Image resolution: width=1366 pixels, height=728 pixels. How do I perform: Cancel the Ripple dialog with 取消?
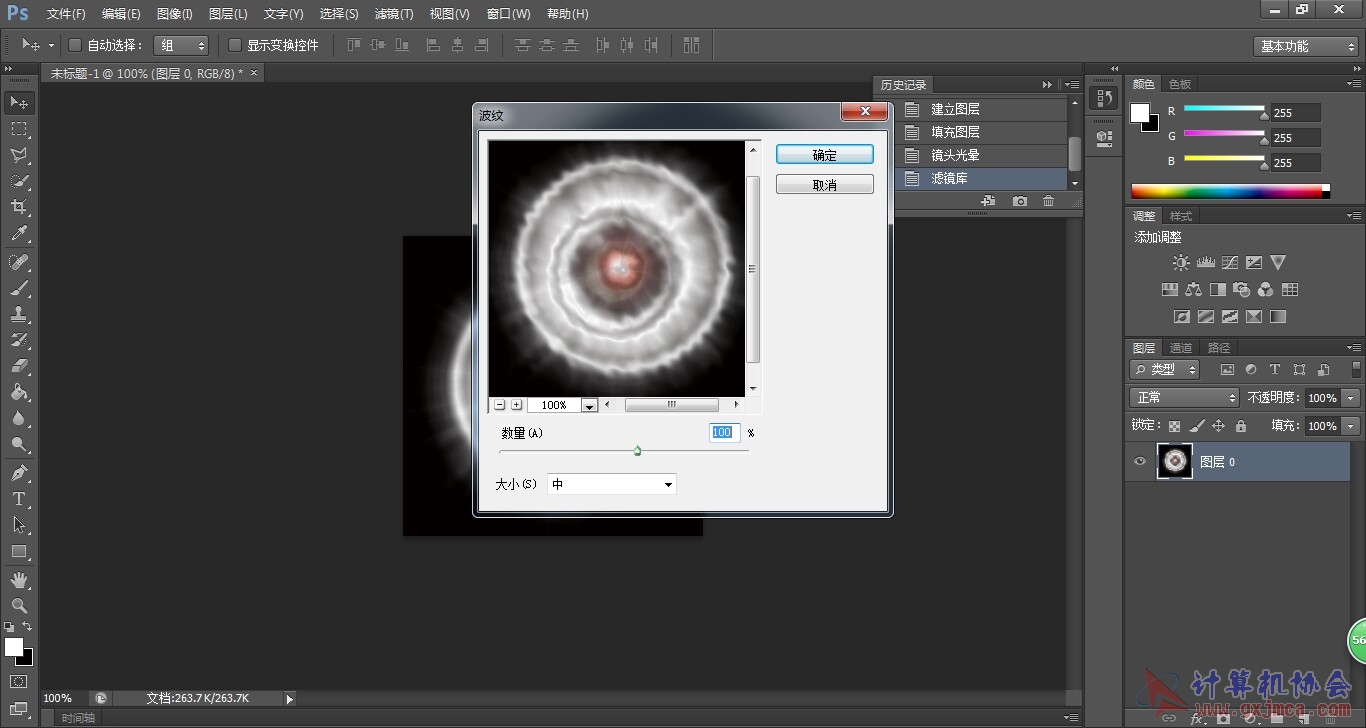click(x=825, y=185)
